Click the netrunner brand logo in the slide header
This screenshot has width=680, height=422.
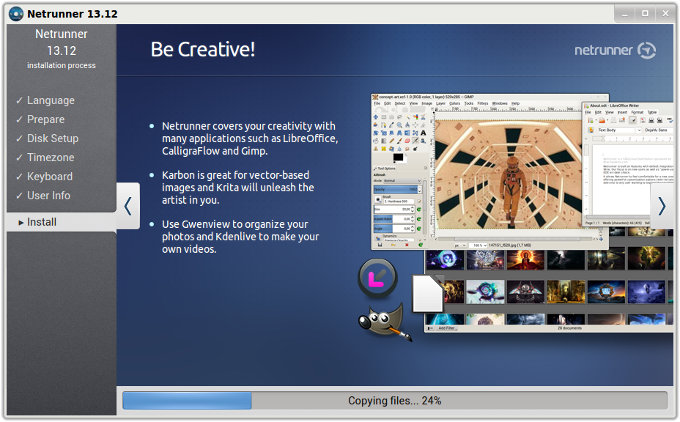tap(615, 50)
